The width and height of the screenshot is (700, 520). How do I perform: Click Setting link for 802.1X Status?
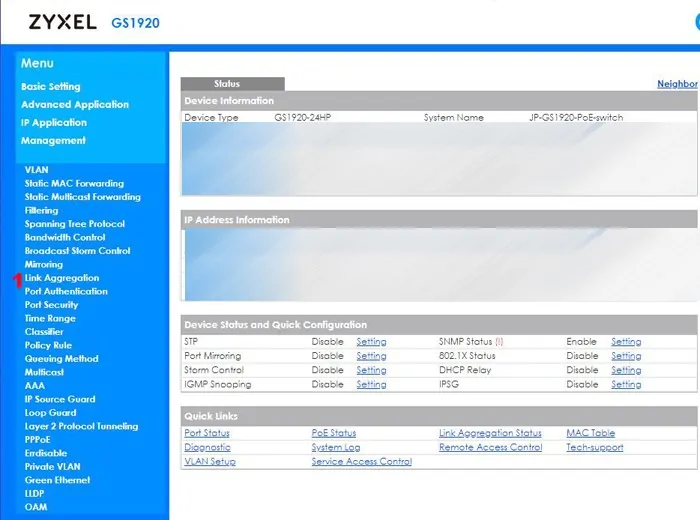point(626,356)
